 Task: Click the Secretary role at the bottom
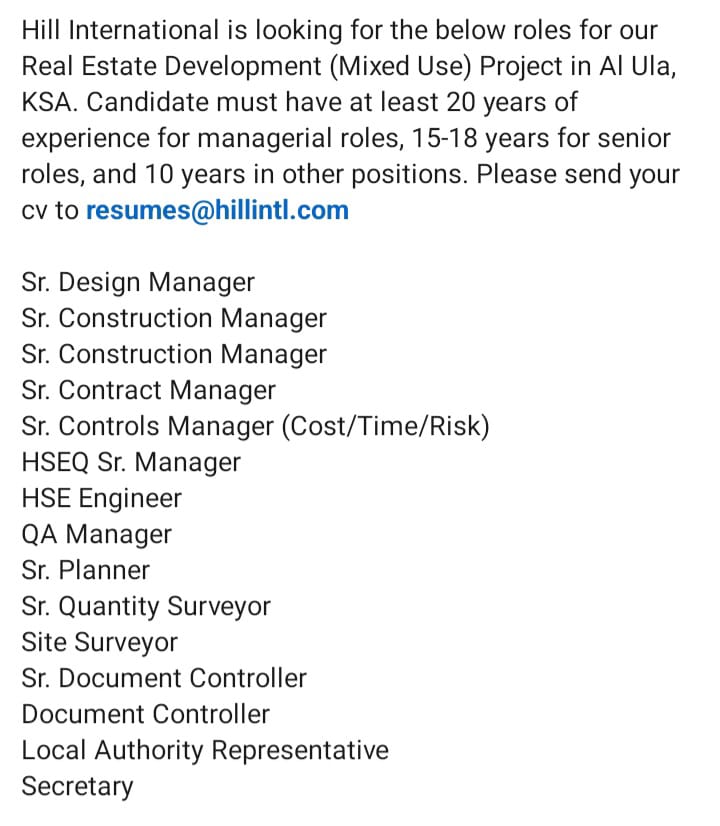tap(77, 787)
